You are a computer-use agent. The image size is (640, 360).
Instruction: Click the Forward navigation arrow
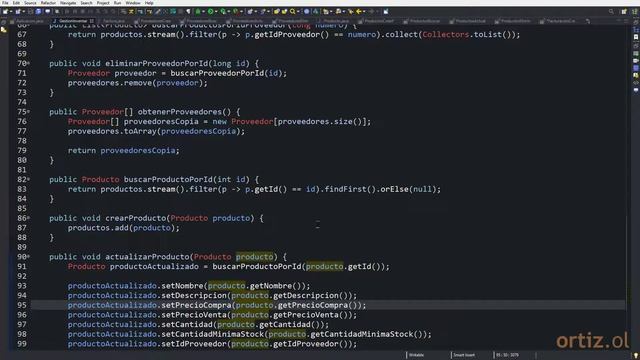tap(371, 11)
